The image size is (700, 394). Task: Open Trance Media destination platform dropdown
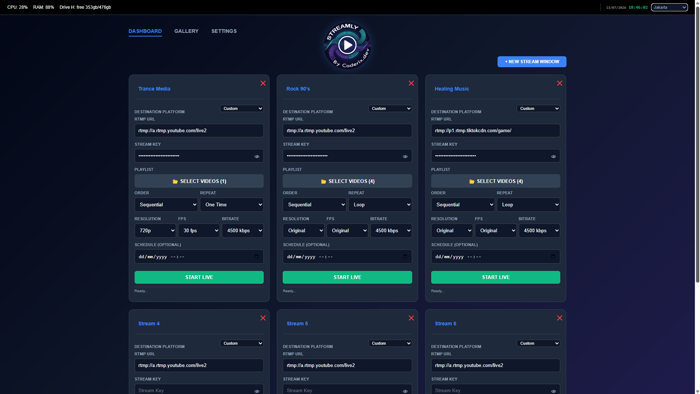tap(242, 108)
